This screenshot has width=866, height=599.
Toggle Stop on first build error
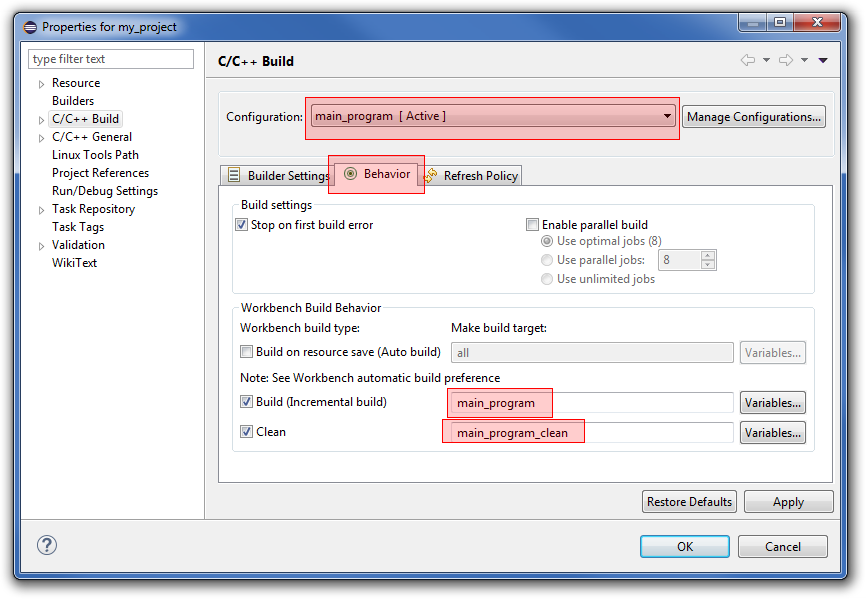pyautogui.click(x=241, y=225)
